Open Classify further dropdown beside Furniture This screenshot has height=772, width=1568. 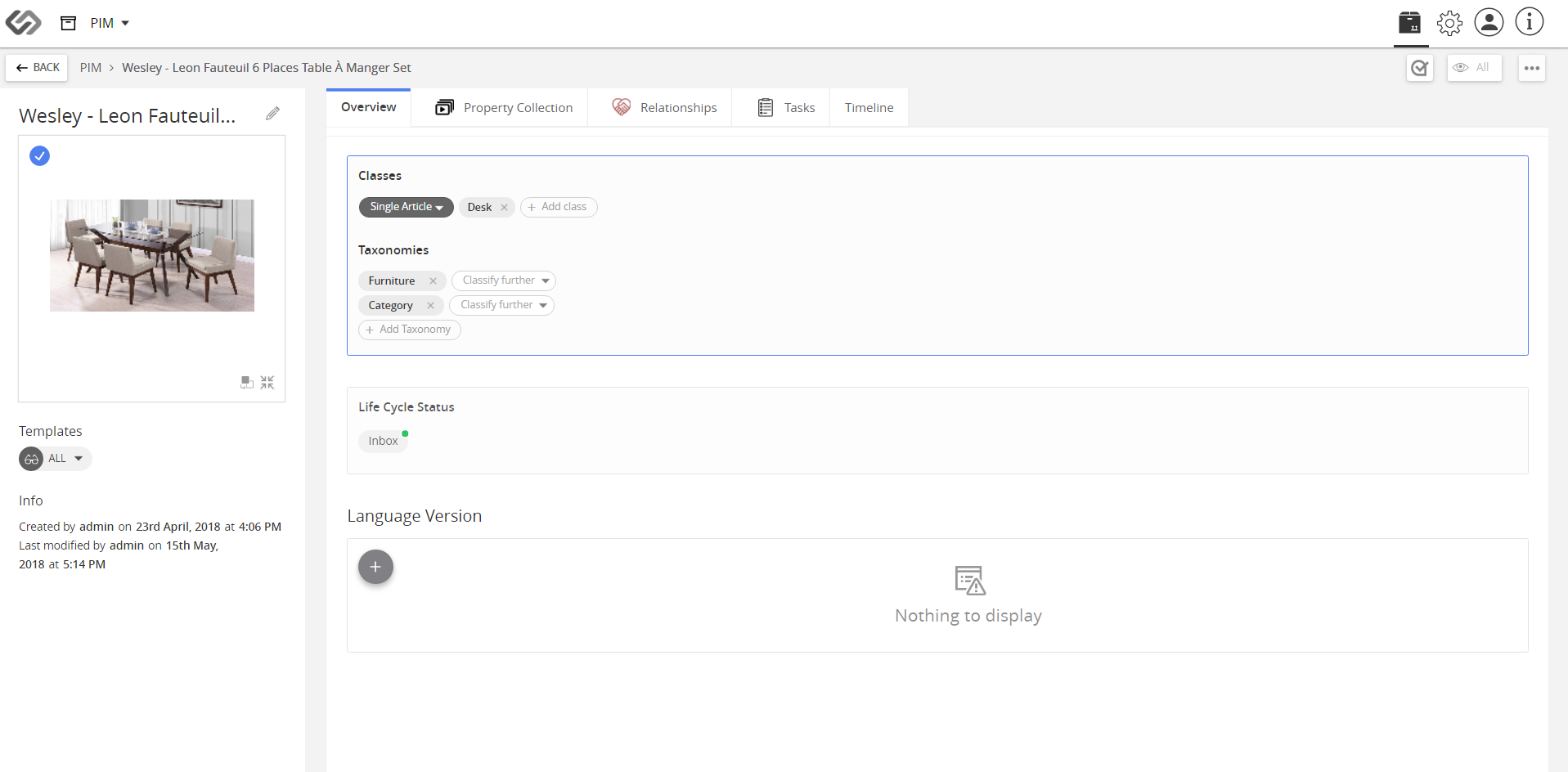click(x=504, y=281)
